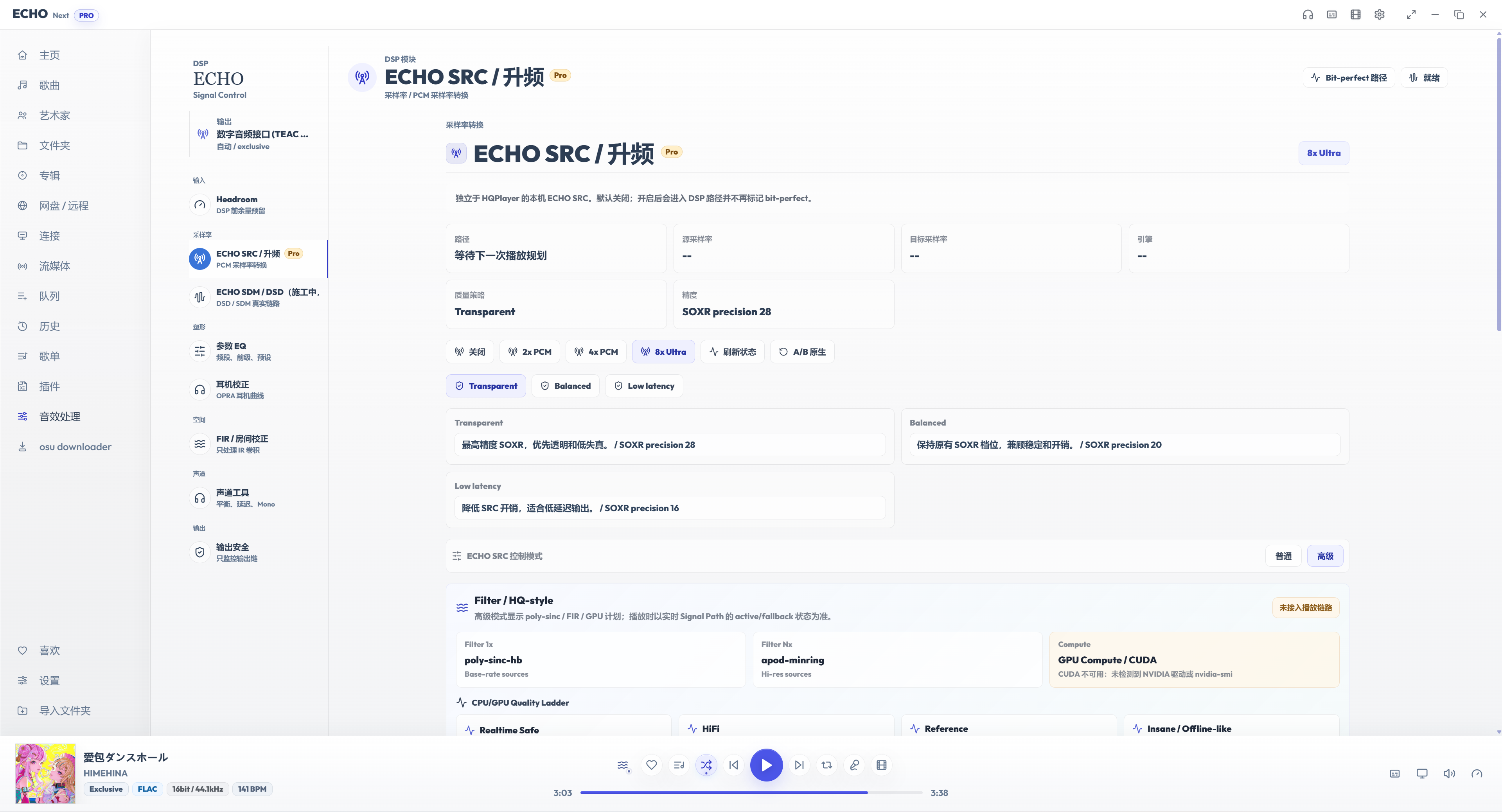This screenshot has height=812, width=1502.
Task: Select the Transparent quality strategy
Action: click(x=486, y=386)
